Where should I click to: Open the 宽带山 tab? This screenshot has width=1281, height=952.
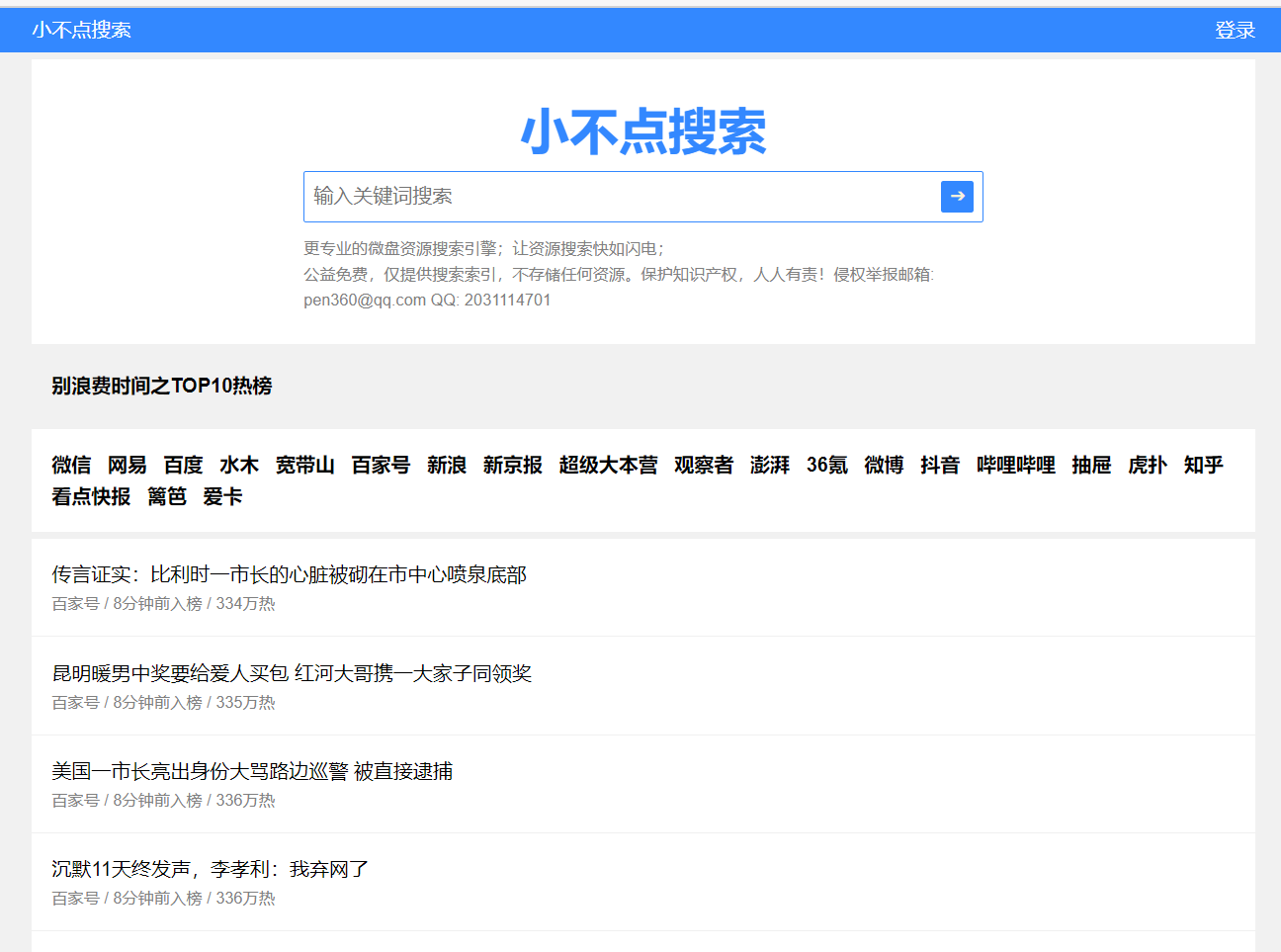point(305,465)
